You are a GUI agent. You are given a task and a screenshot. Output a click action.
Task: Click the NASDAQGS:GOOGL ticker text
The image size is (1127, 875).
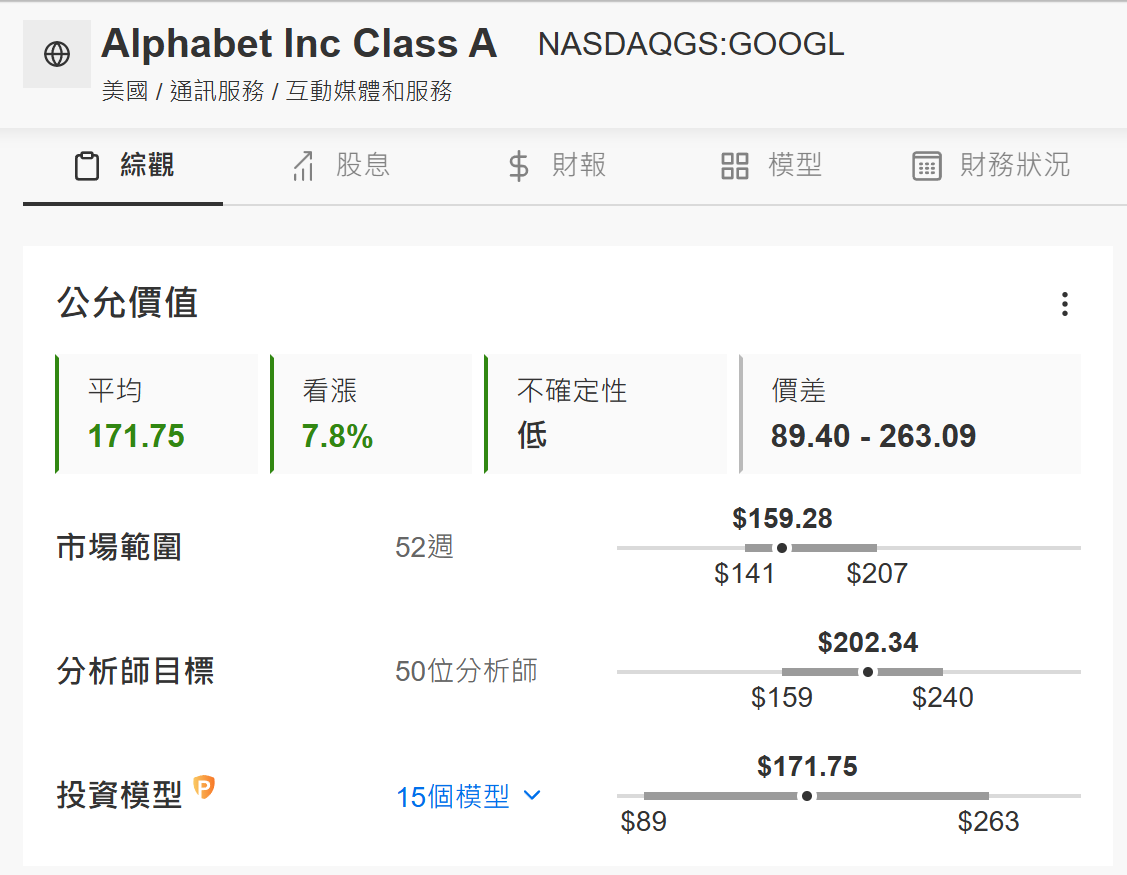(x=691, y=45)
